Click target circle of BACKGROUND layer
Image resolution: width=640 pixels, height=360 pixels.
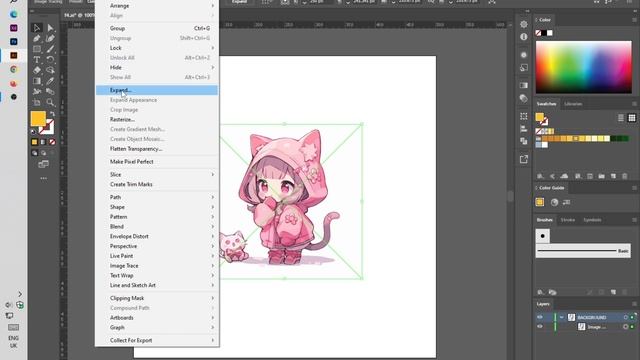pos(625,317)
